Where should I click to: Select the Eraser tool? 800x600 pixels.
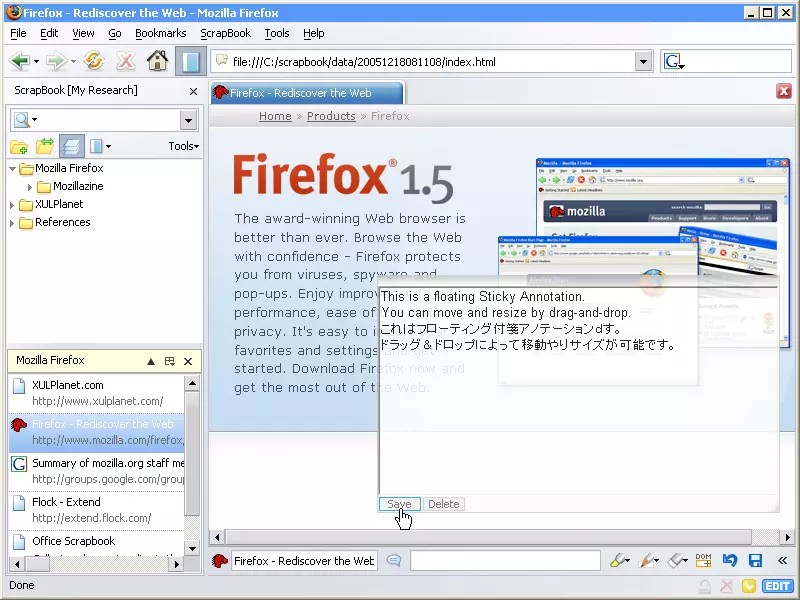click(x=677, y=561)
